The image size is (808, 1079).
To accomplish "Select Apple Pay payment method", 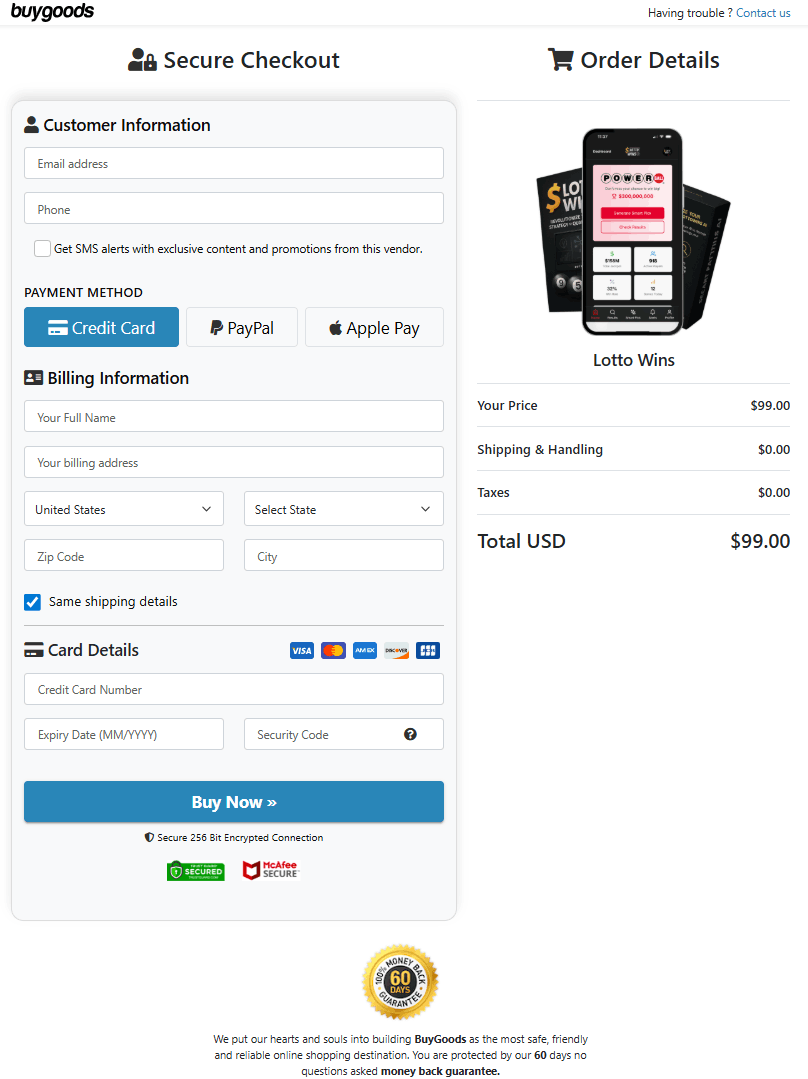I will 374,327.
